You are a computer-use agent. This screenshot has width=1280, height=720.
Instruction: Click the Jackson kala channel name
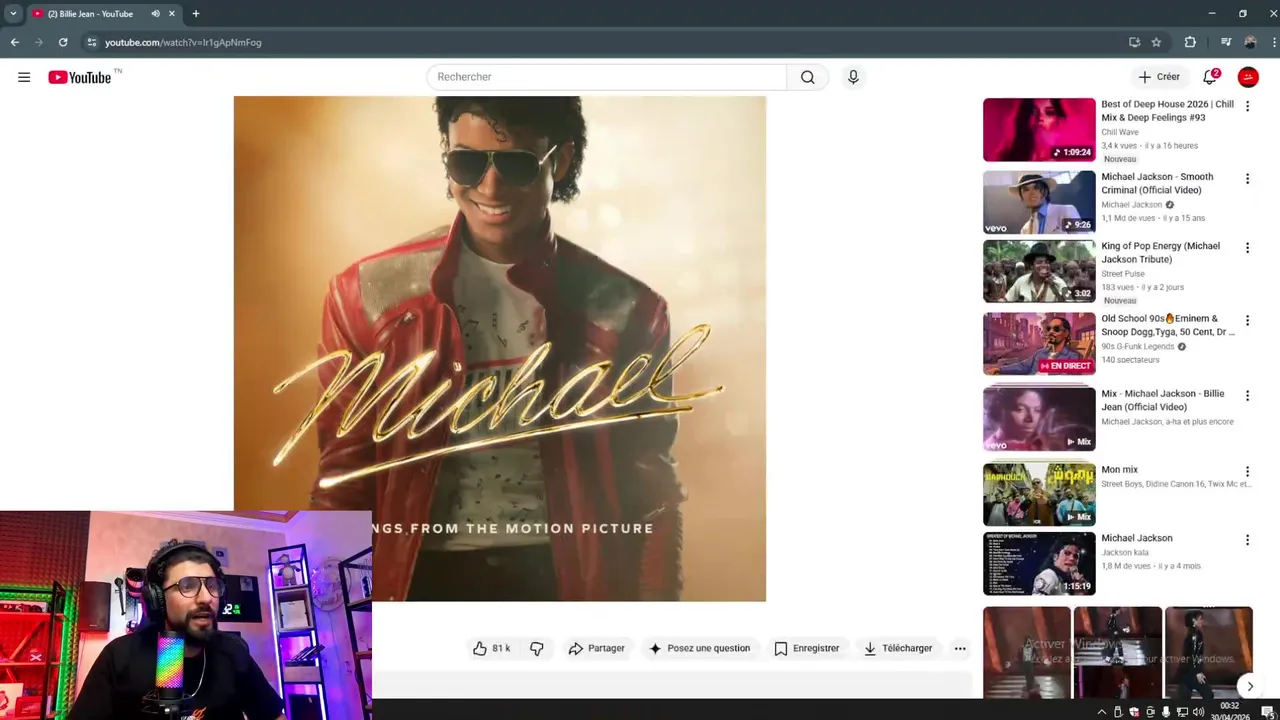coord(1125,552)
